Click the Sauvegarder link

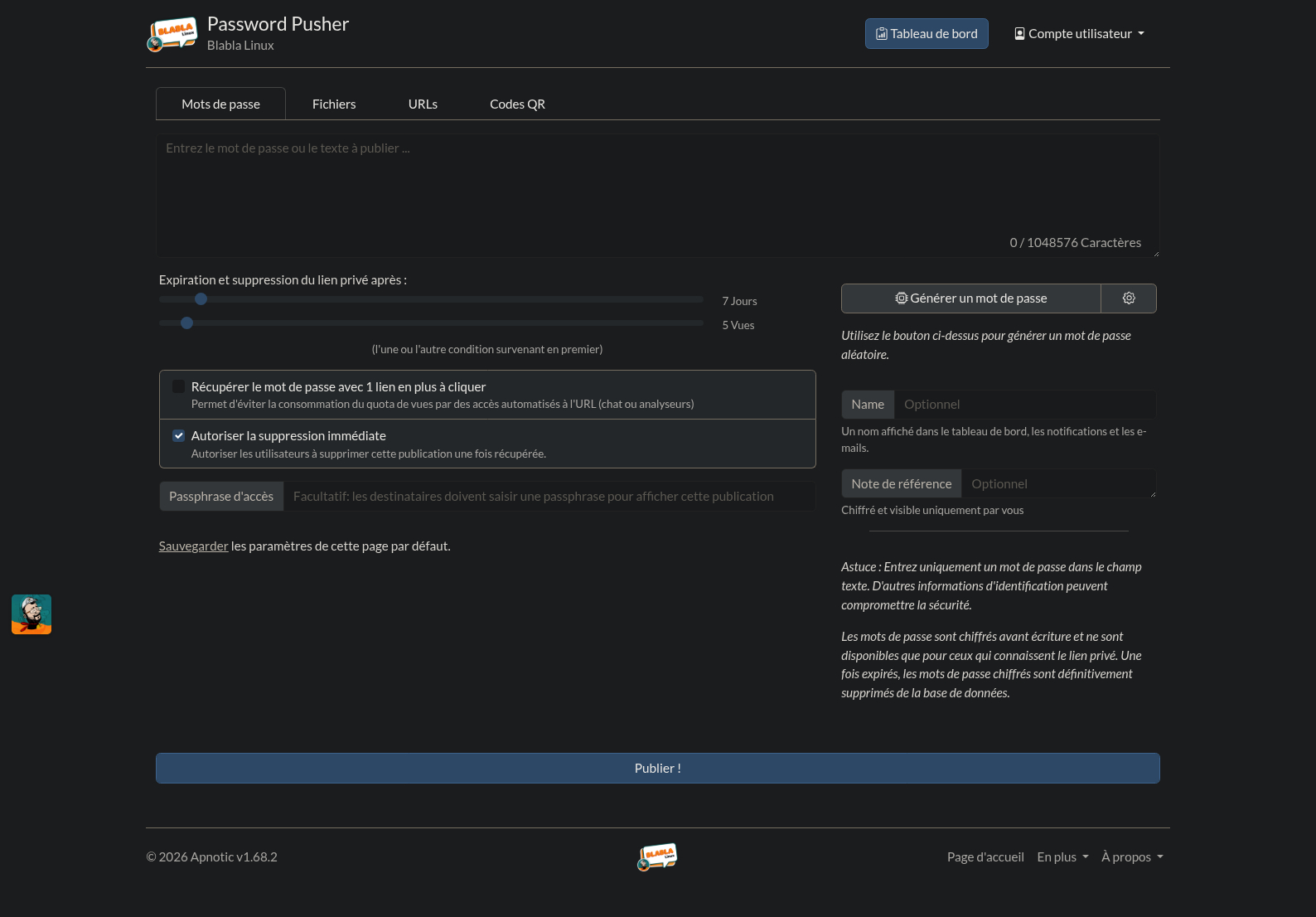click(193, 546)
